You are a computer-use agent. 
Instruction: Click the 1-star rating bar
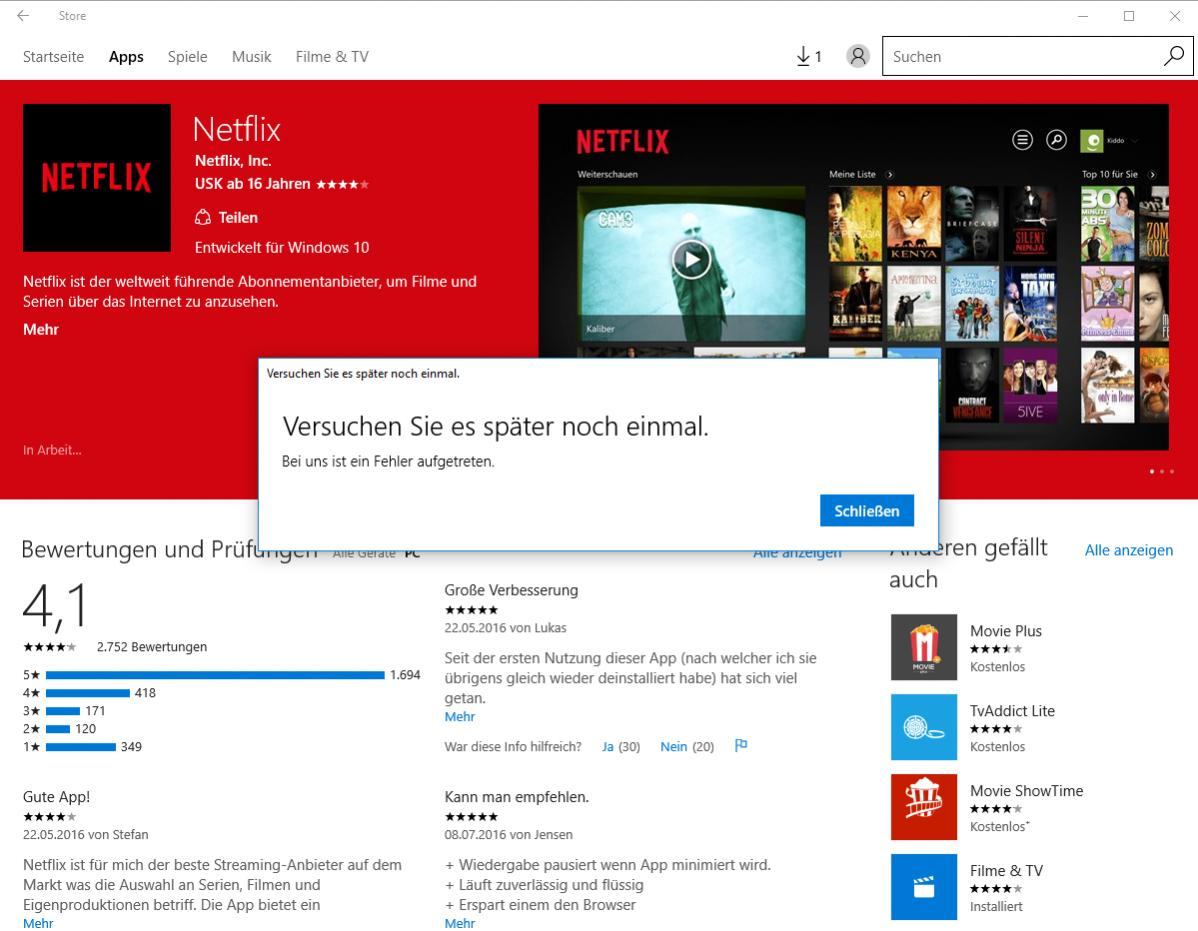click(80, 746)
